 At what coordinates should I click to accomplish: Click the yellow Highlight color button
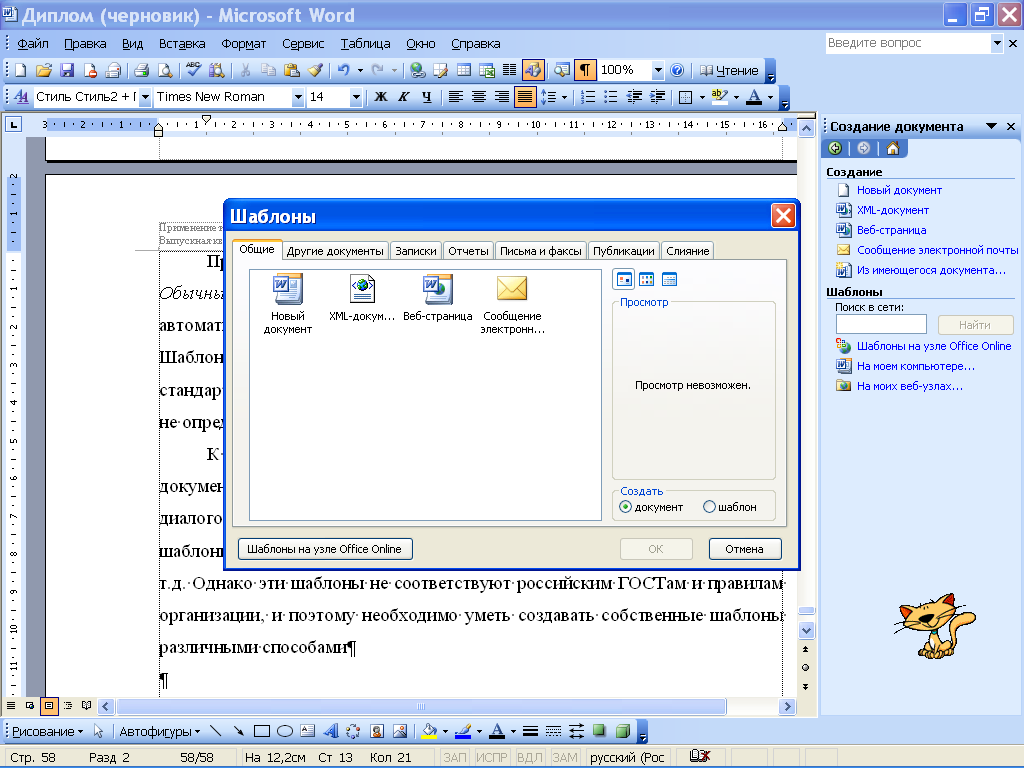[719, 97]
